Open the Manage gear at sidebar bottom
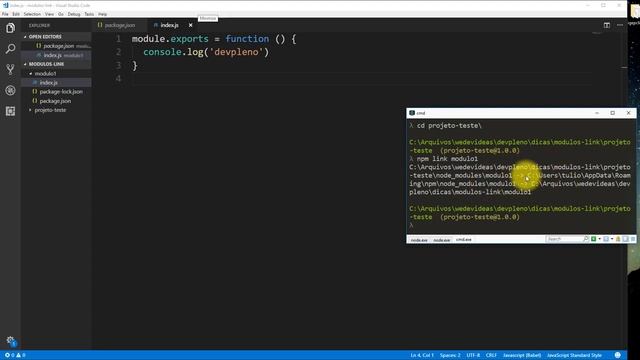 (x=10, y=341)
